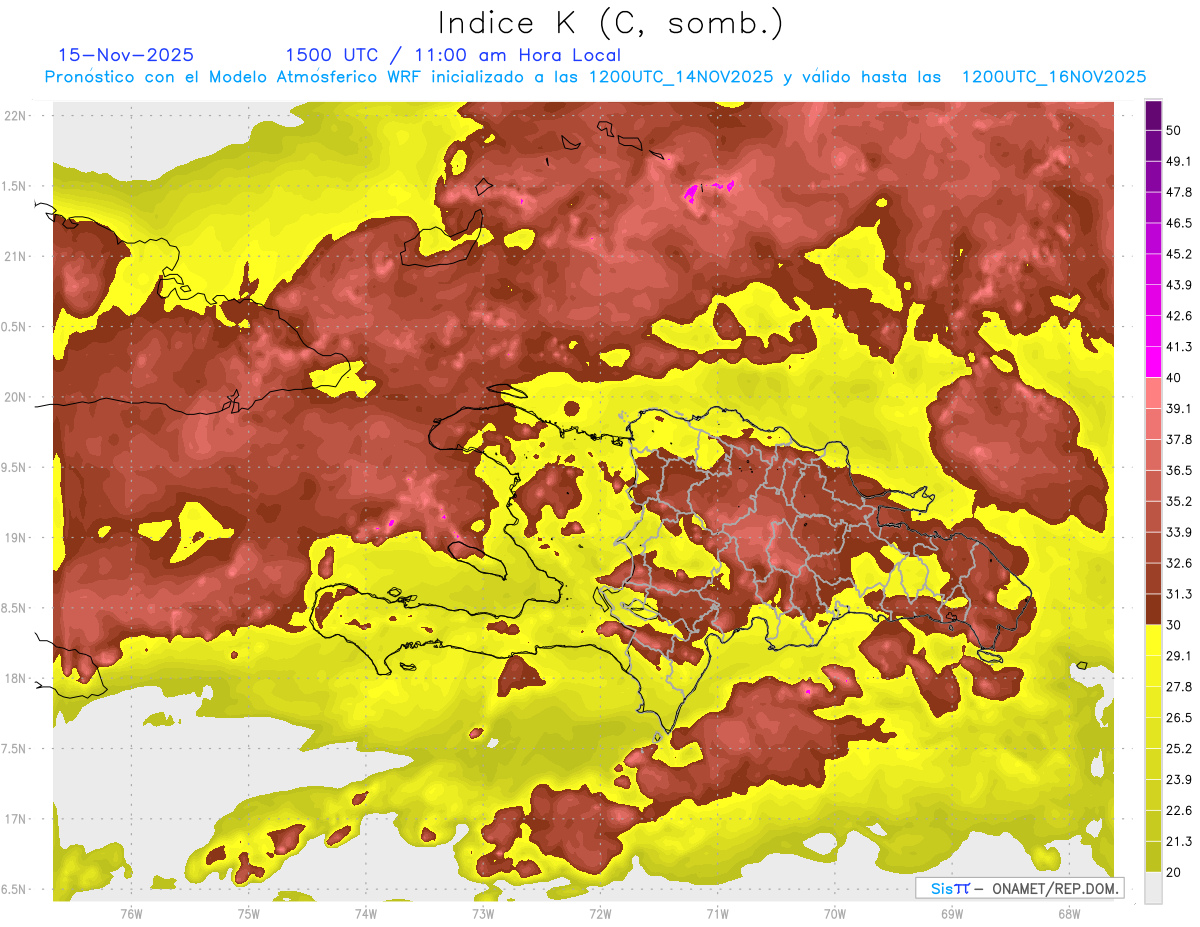Click the "69W" longitude label
The width and height of the screenshot is (1200, 927).
(x=952, y=913)
